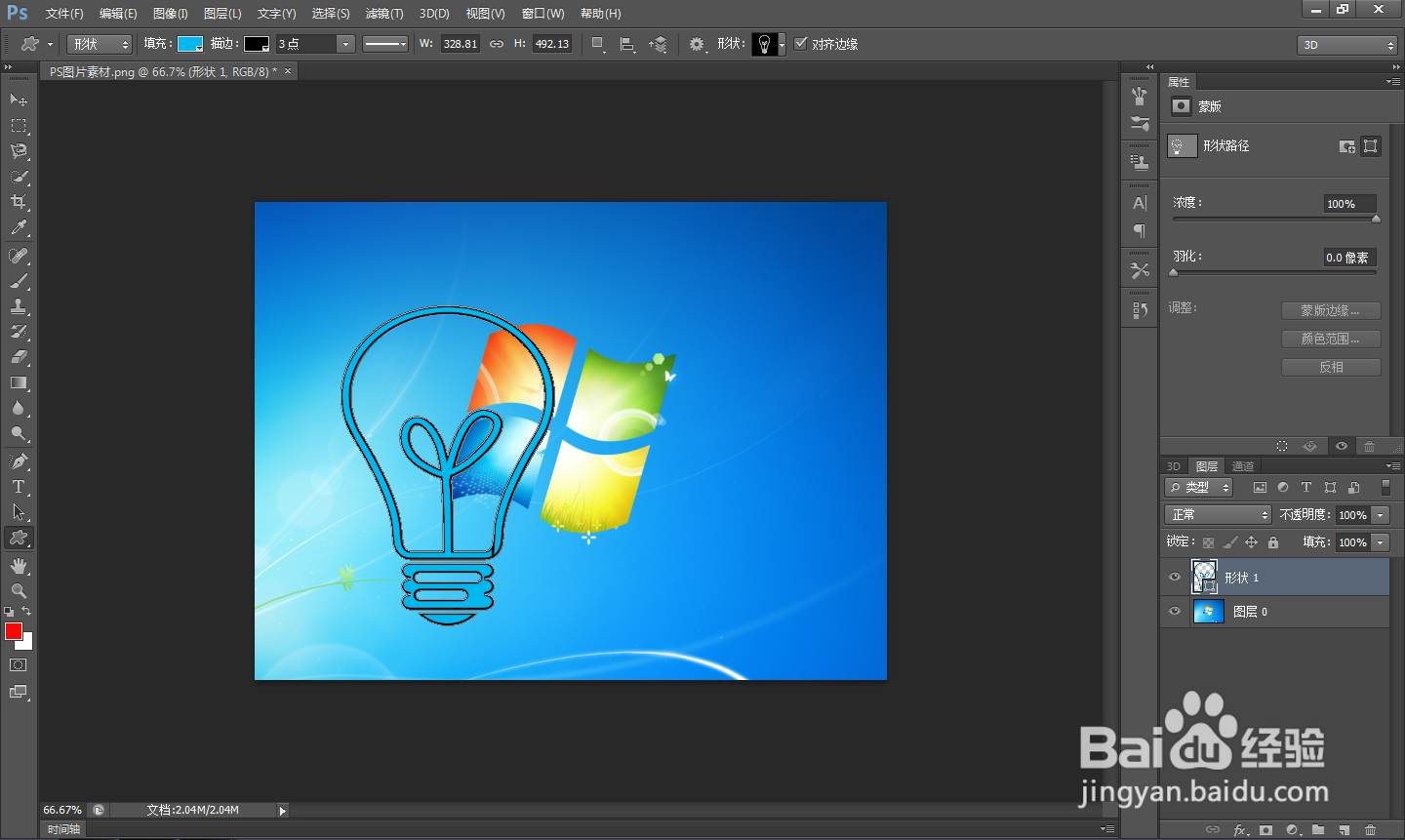The height and width of the screenshot is (840, 1405).
Task: Toggle the align edges checkbox
Action: (801, 44)
